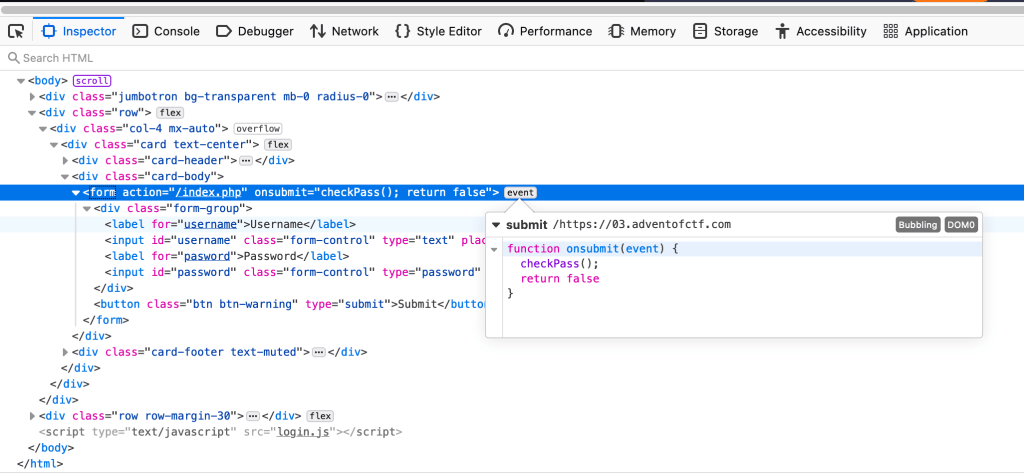
Task: Toggle the event badge on the form element
Action: pyautogui.click(x=520, y=192)
